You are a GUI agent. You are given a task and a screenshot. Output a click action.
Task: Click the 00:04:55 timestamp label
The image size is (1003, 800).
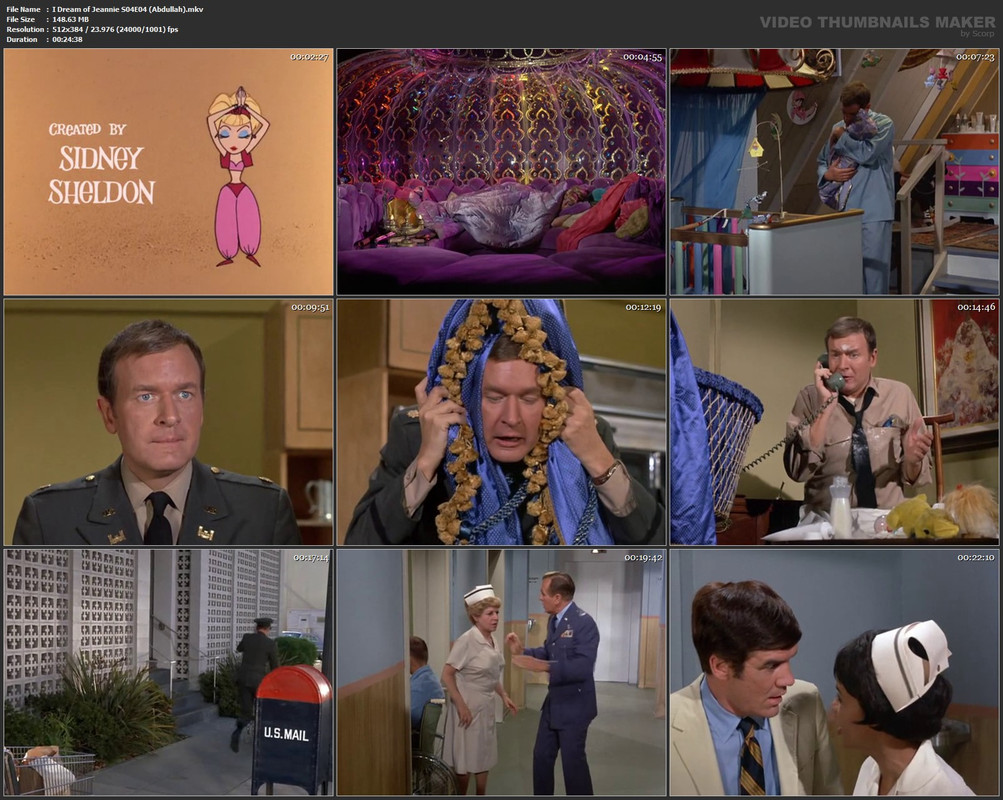click(x=643, y=57)
